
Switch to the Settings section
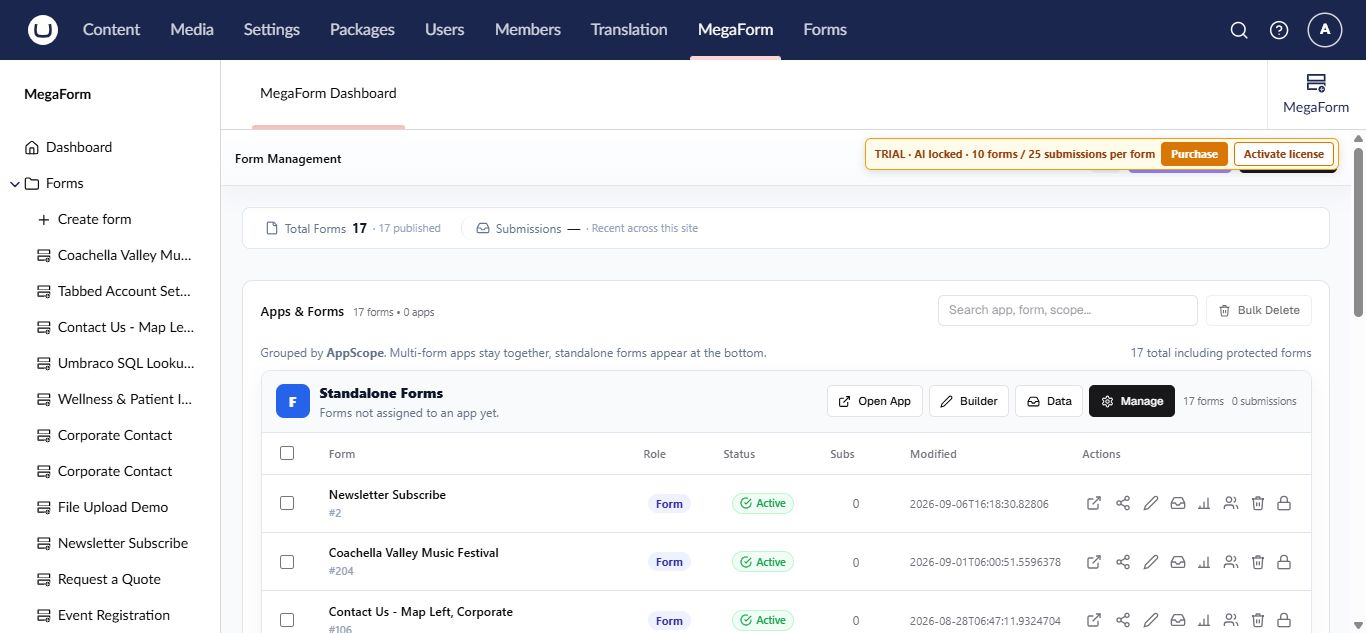[x=272, y=30]
